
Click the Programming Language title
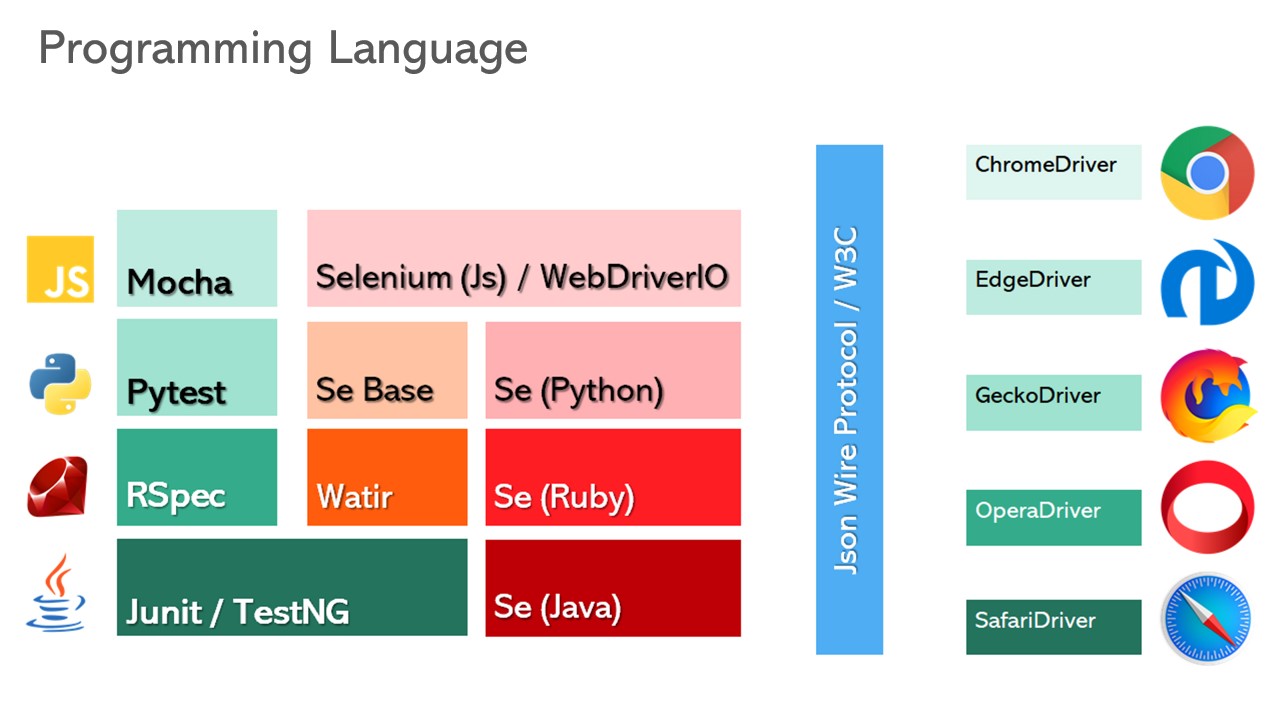tap(283, 50)
